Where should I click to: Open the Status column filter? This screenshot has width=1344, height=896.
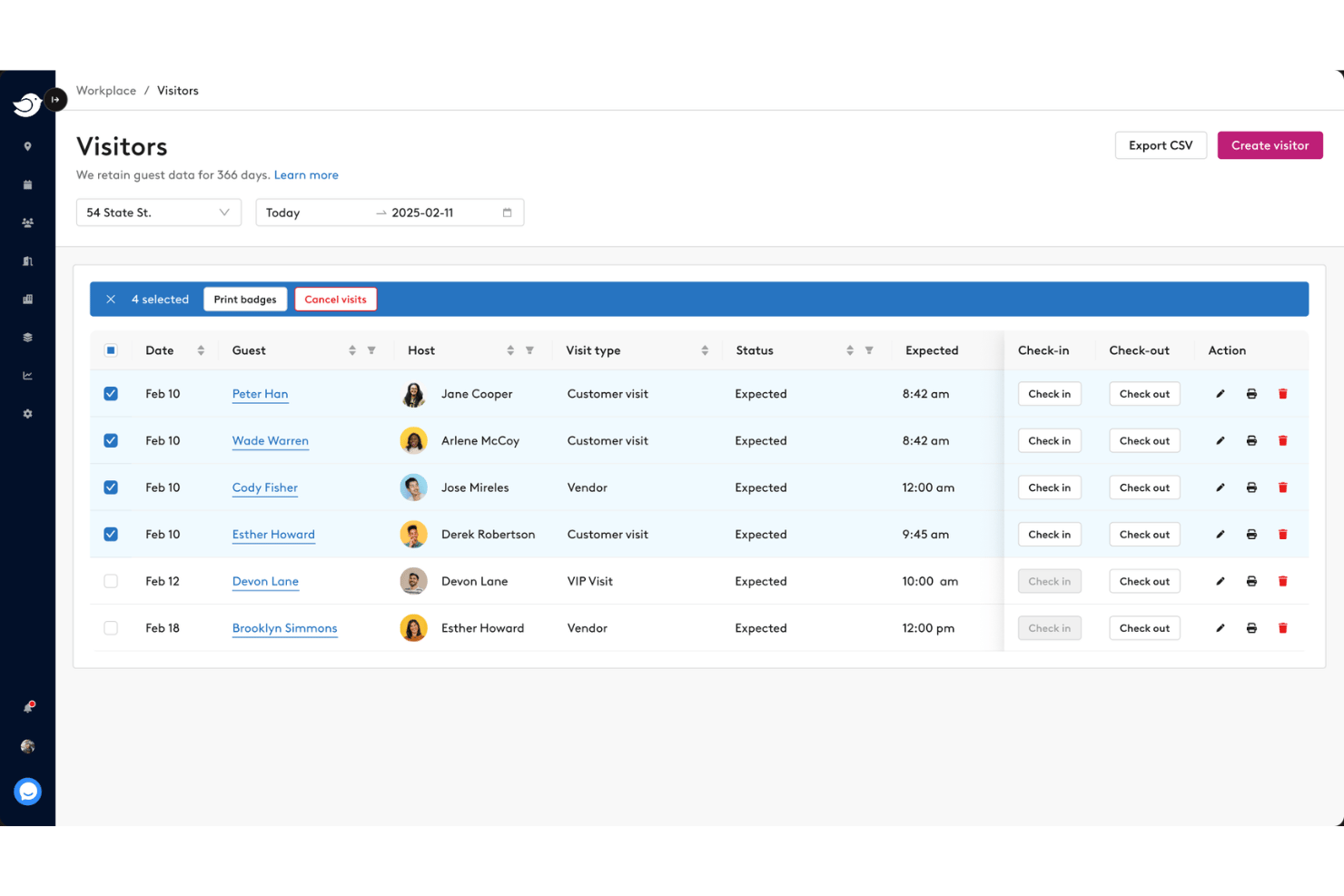[x=869, y=350]
